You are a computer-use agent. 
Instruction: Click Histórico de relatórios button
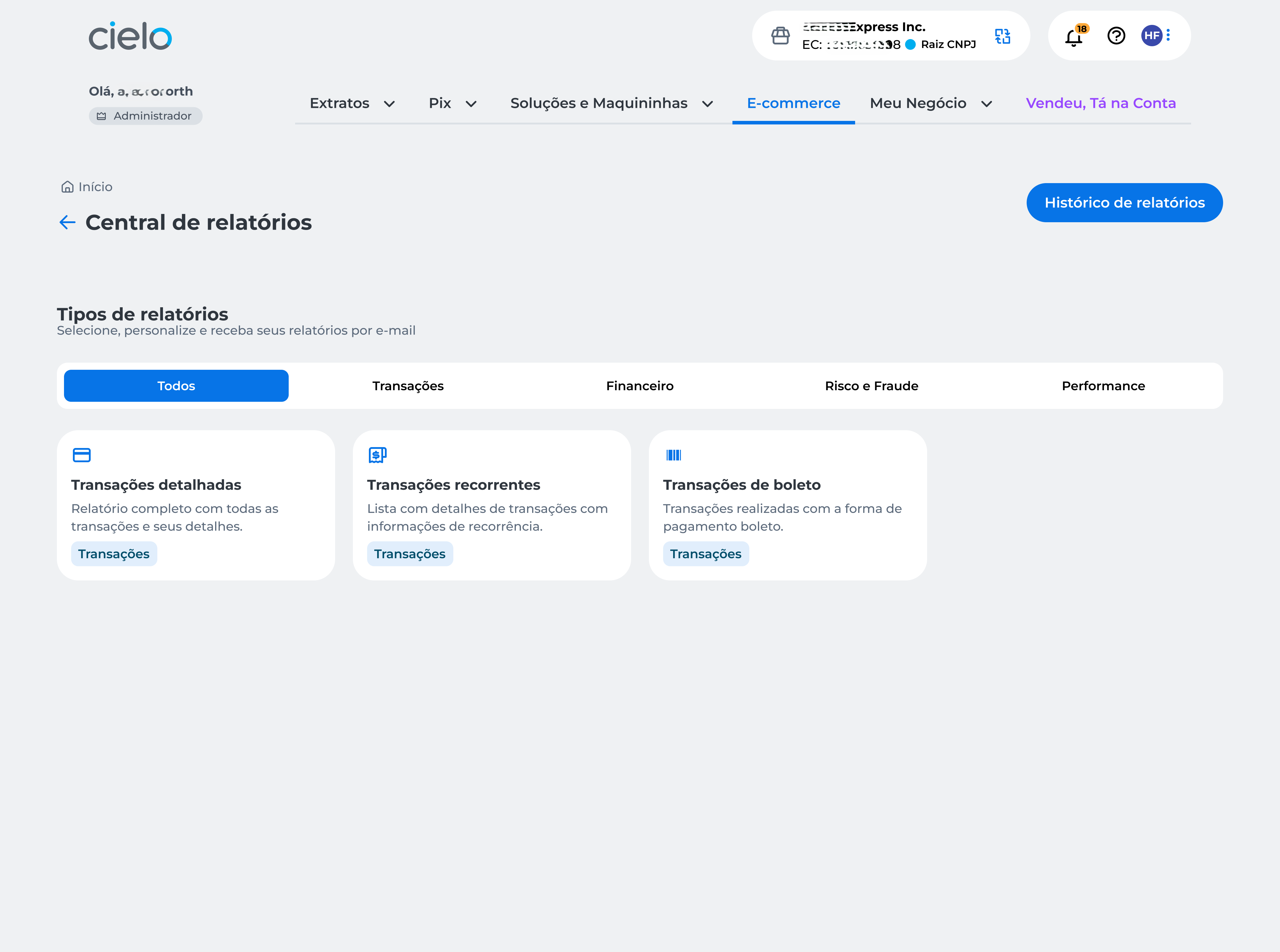pos(1124,203)
